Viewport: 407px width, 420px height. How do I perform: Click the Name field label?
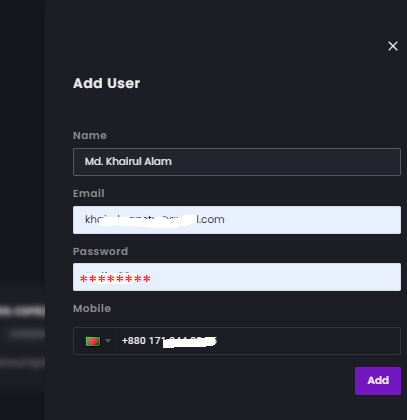click(90, 135)
